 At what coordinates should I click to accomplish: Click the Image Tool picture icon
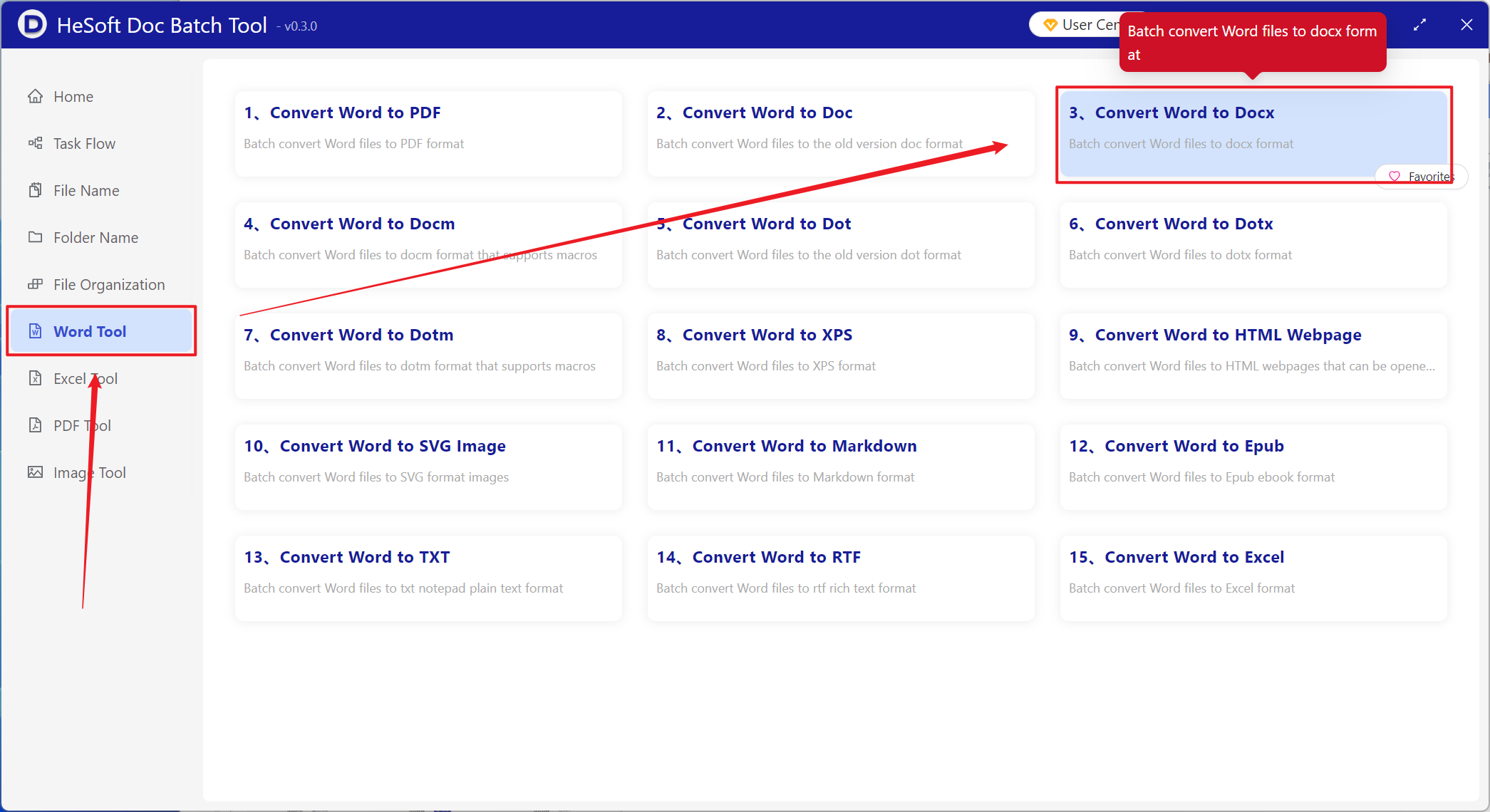(x=35, y=472)
